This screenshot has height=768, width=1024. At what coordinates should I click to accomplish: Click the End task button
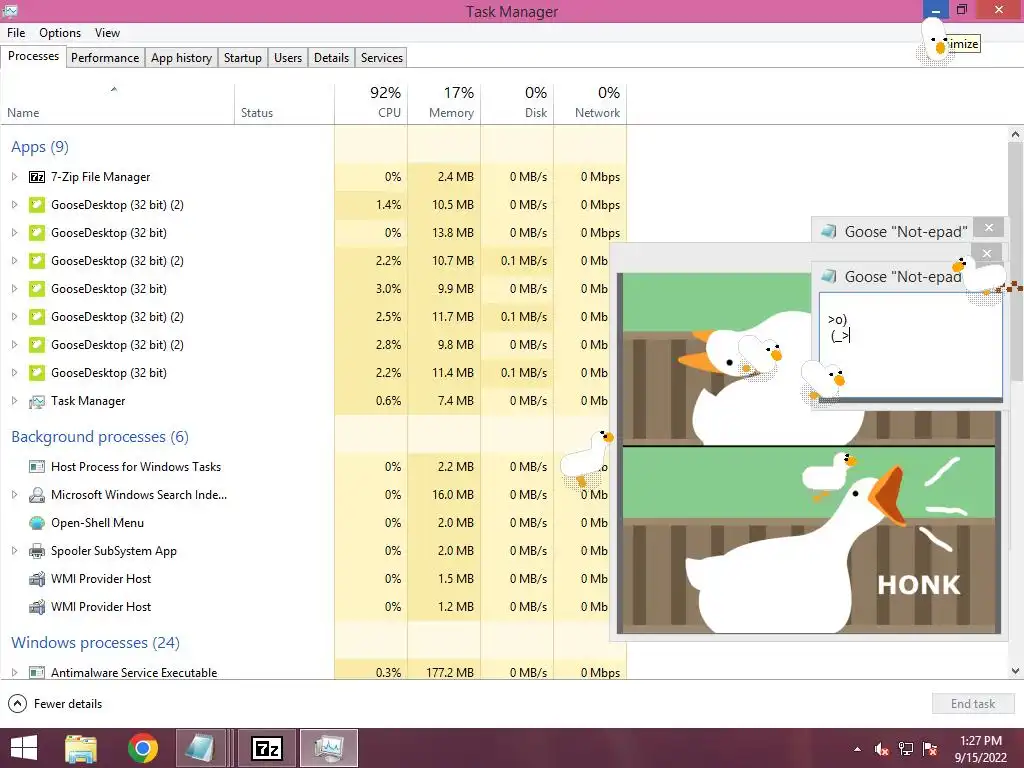coord(972,704)
